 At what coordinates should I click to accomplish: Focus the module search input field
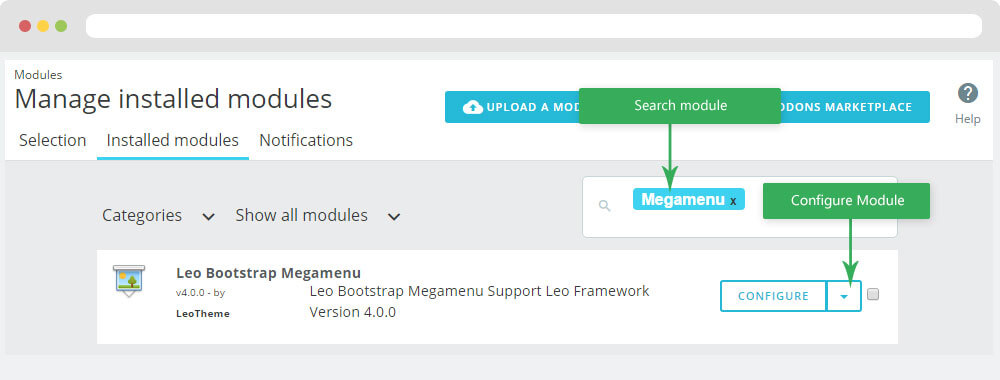click(x=740, y=207)
